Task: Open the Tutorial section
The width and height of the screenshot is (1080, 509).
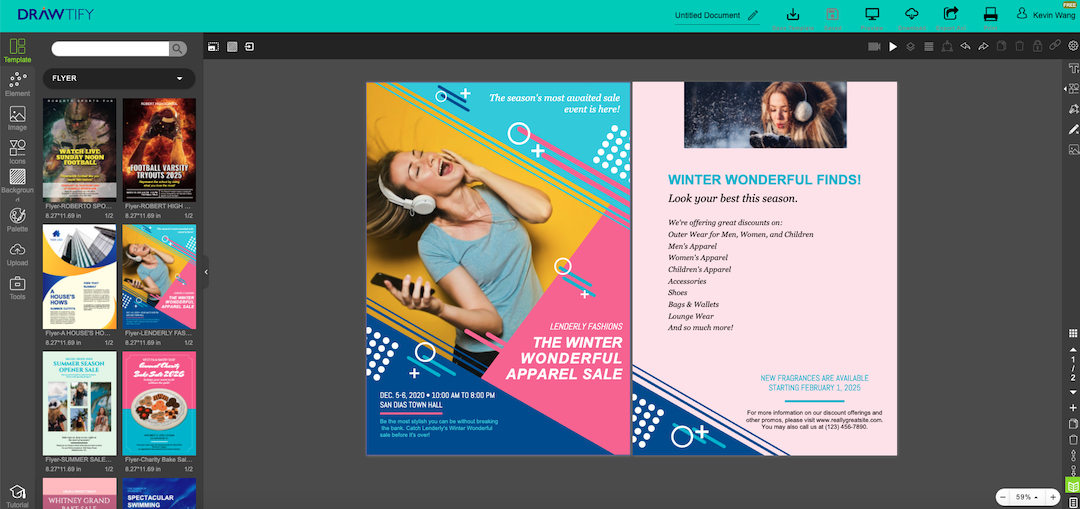Action: 17,496
